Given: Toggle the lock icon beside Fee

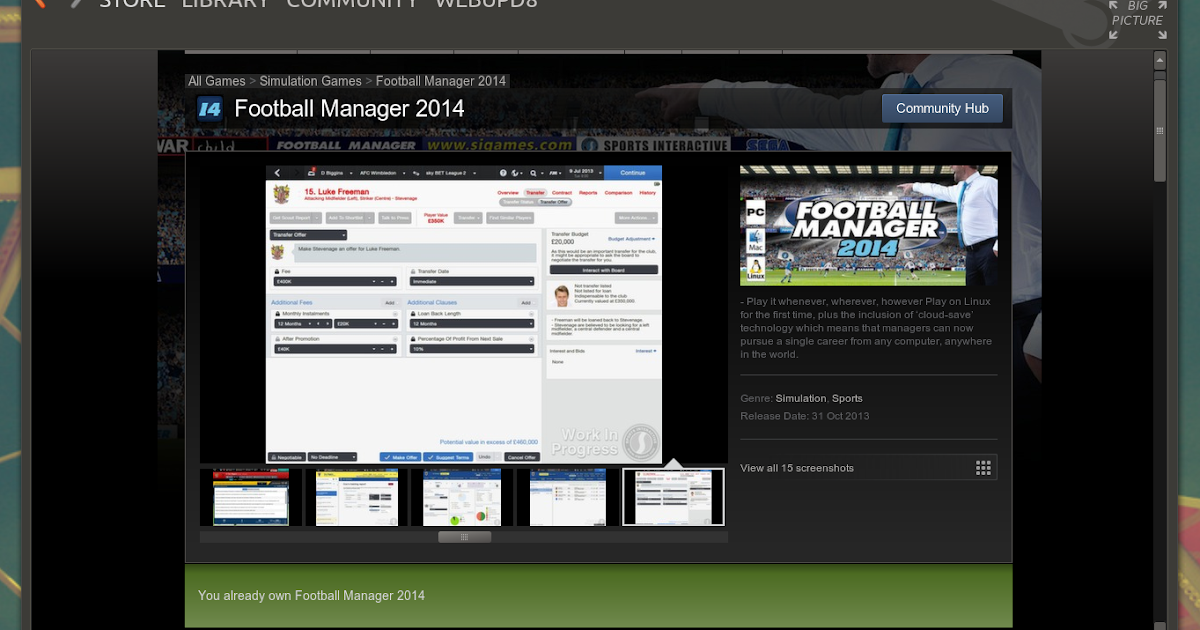Looking at the screenshot, I should tap(276, 271).
